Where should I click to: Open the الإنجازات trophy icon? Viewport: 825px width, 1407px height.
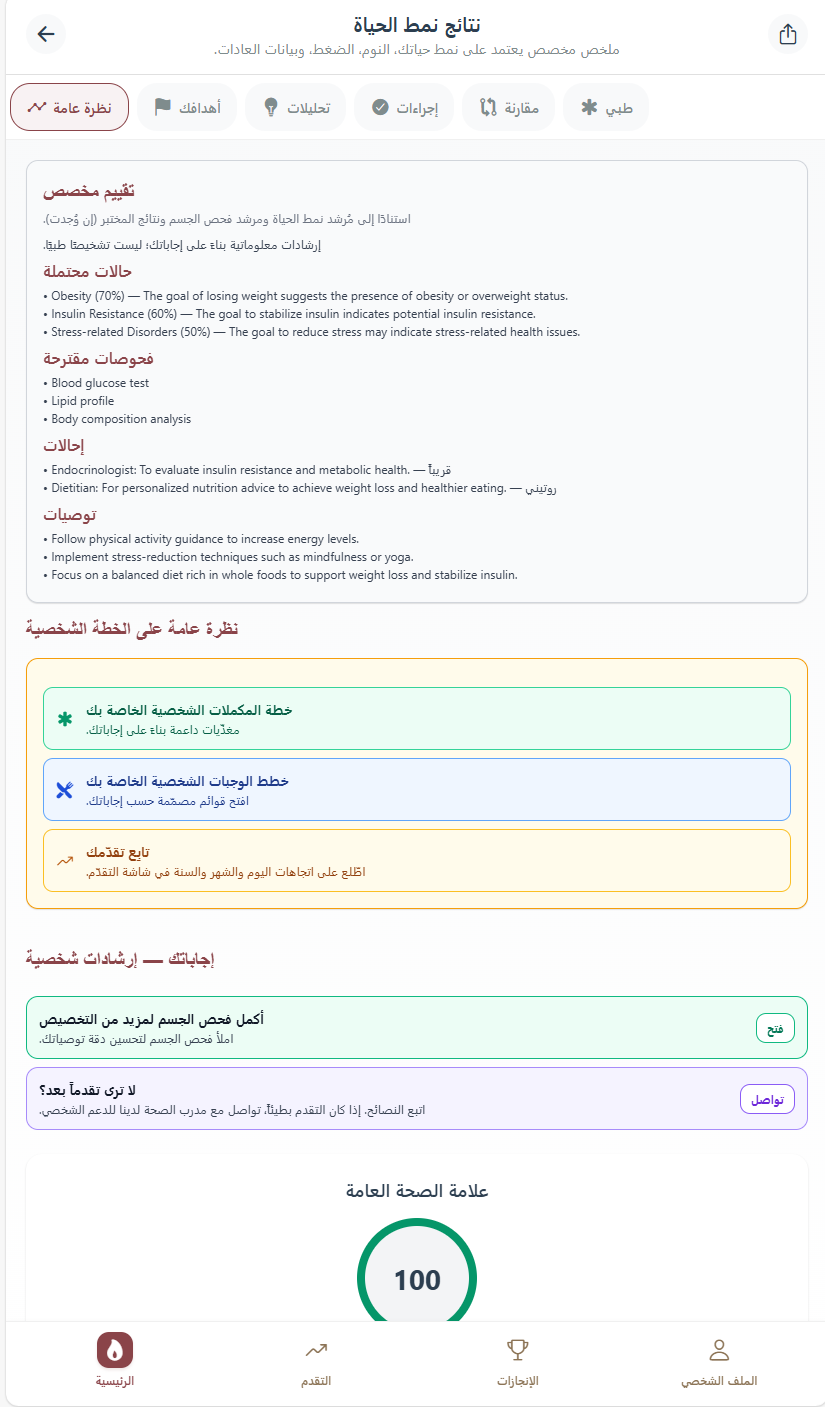pyautogui.click(x=517, y=1350)
